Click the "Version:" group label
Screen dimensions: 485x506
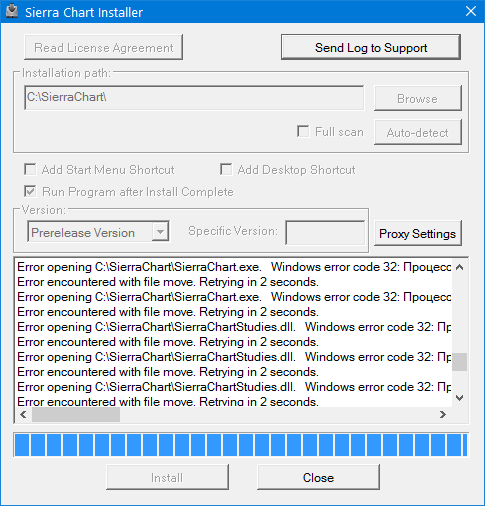point(44,210)
